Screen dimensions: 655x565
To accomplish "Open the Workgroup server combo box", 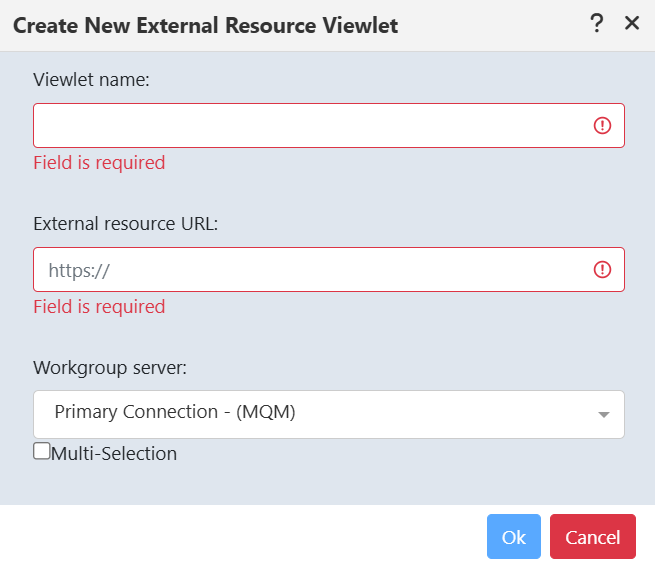I will pyautogui.click(x=329, y=414).
